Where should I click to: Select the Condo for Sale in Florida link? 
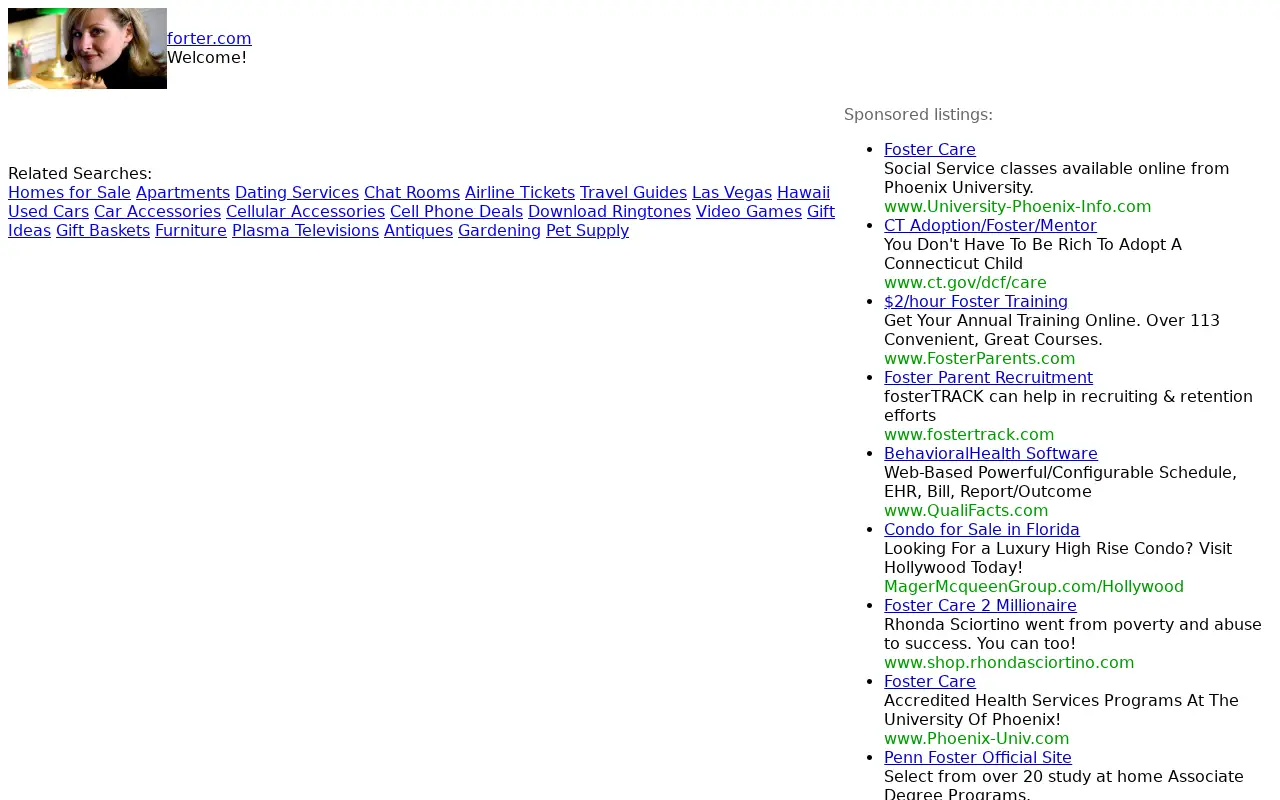[x=982, y=530]
